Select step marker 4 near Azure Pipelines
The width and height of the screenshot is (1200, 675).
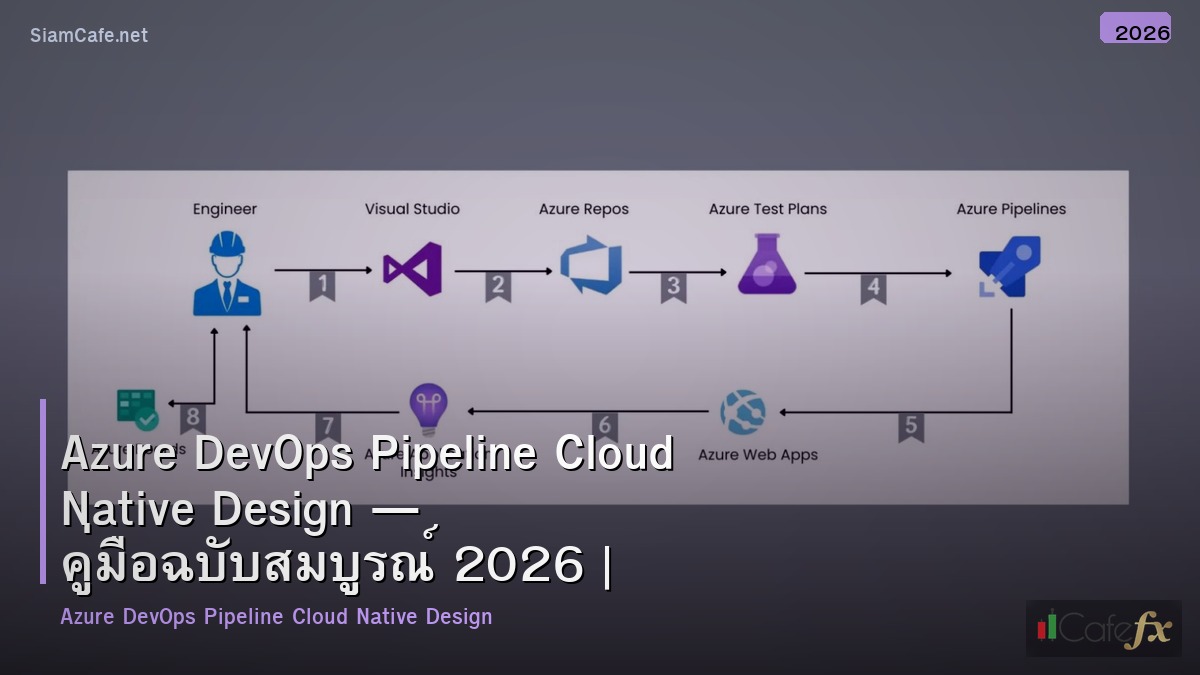[x=875, y=285]
